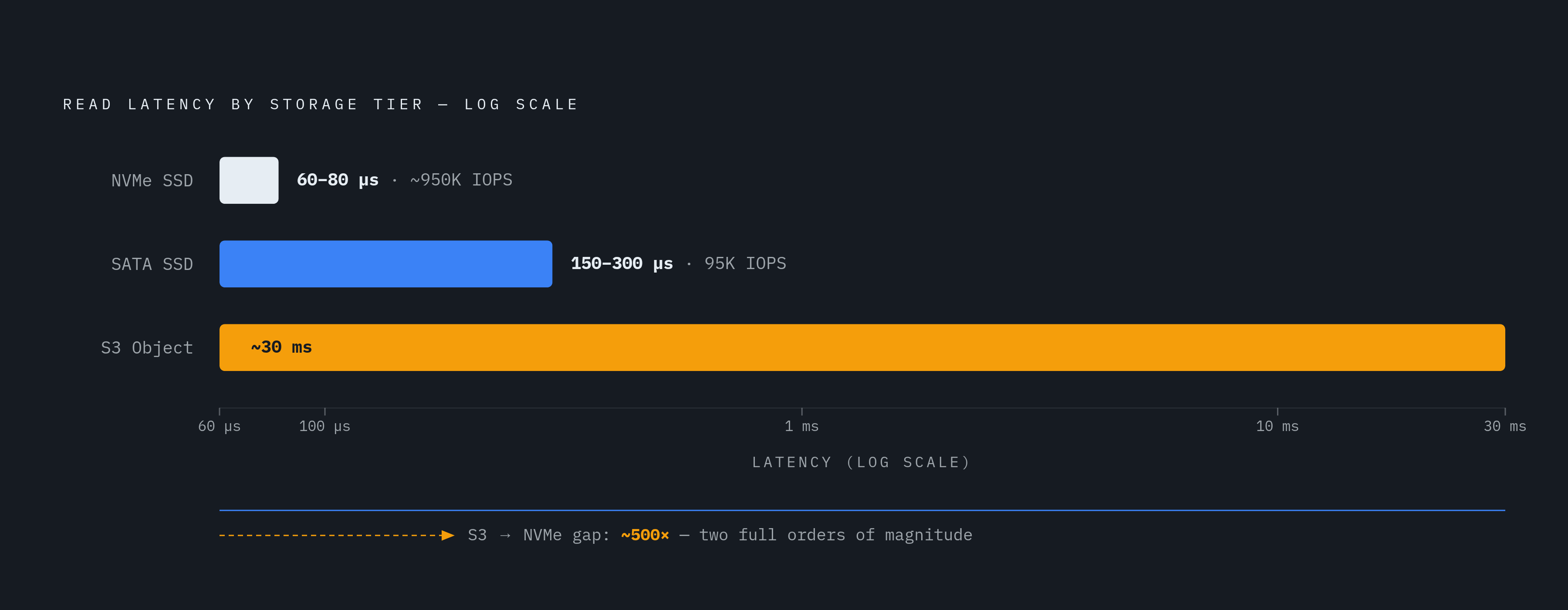Screen dimensions: 1568x610
Task: Click the 'SATA SSD' row label
Action: 152,264
